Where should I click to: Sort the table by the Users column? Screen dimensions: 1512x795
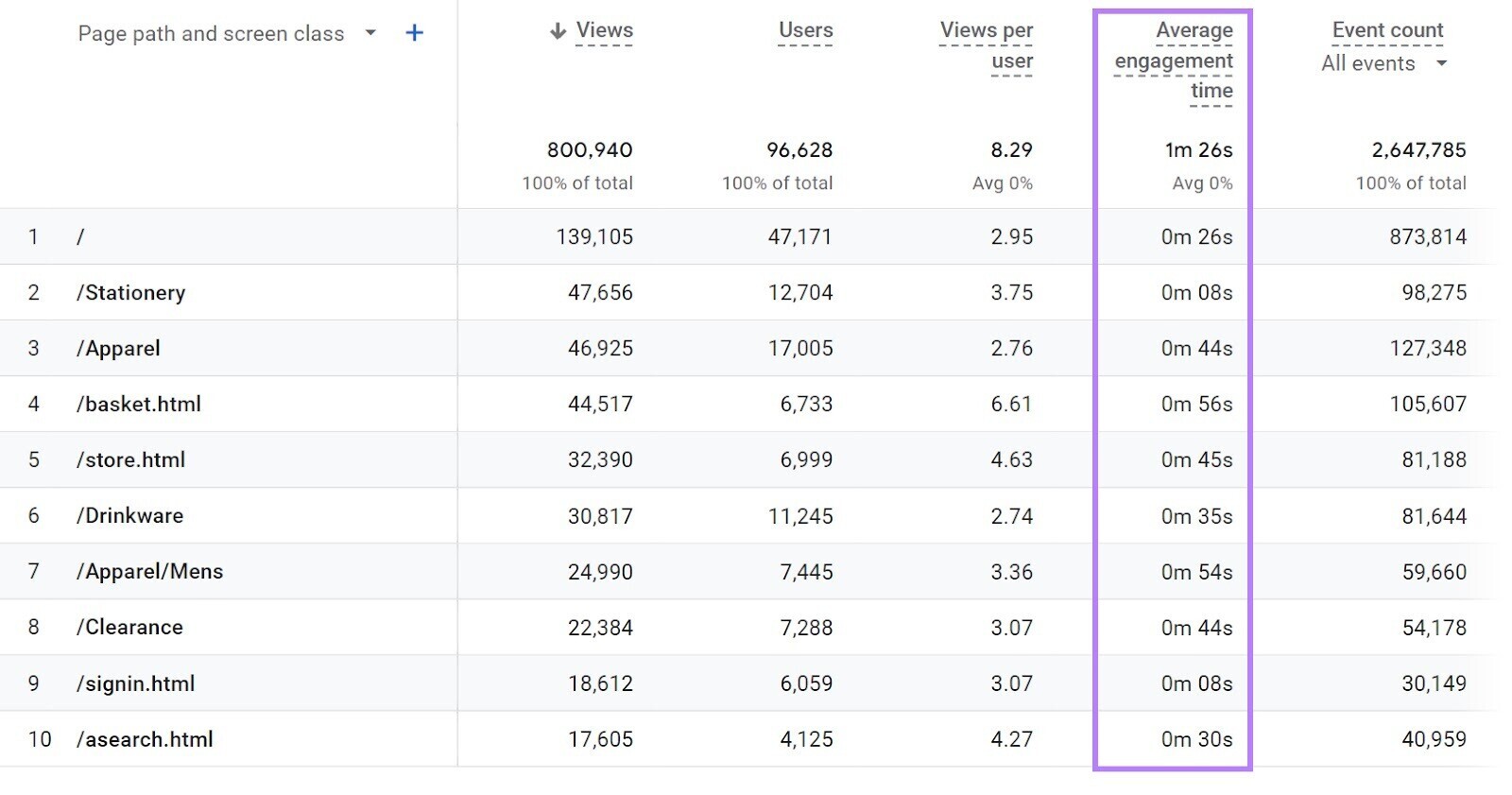804,29
